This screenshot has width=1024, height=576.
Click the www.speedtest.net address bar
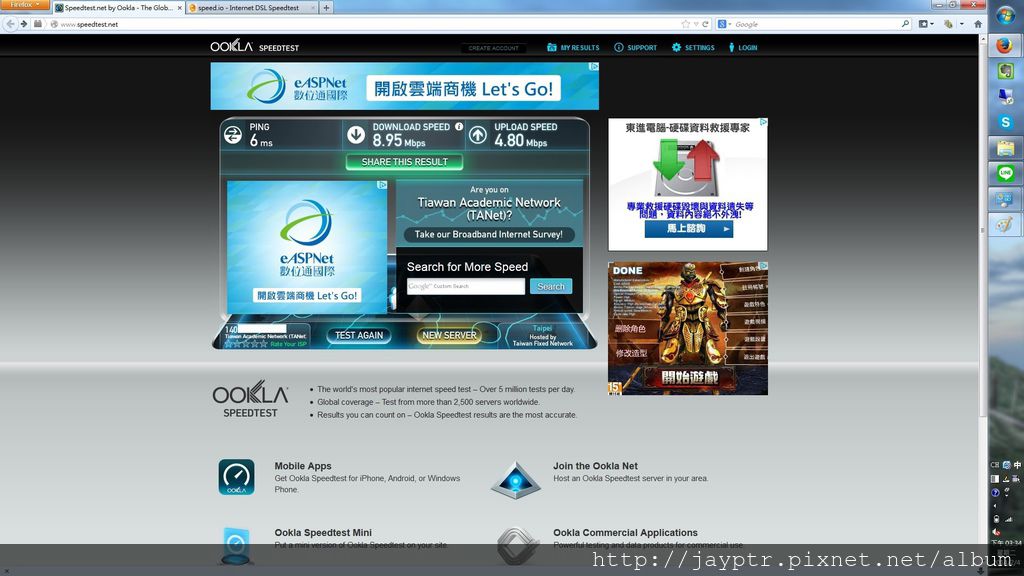click(366, 24)
